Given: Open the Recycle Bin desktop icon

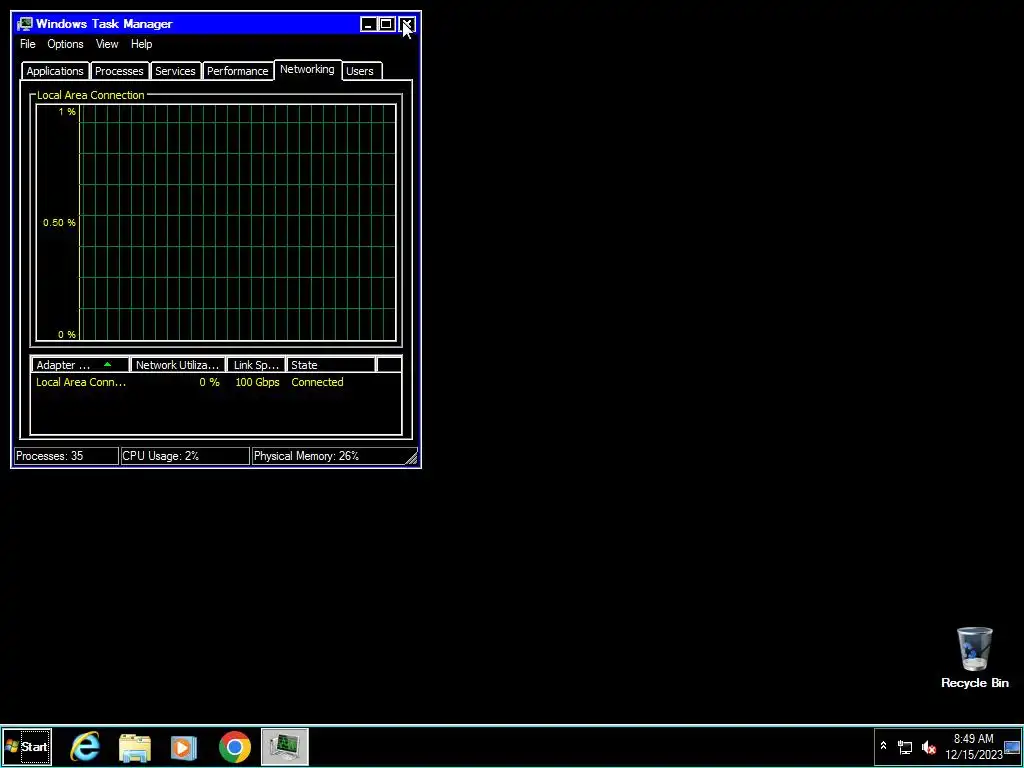Looking at the screenshot, I should coord(974,658).
